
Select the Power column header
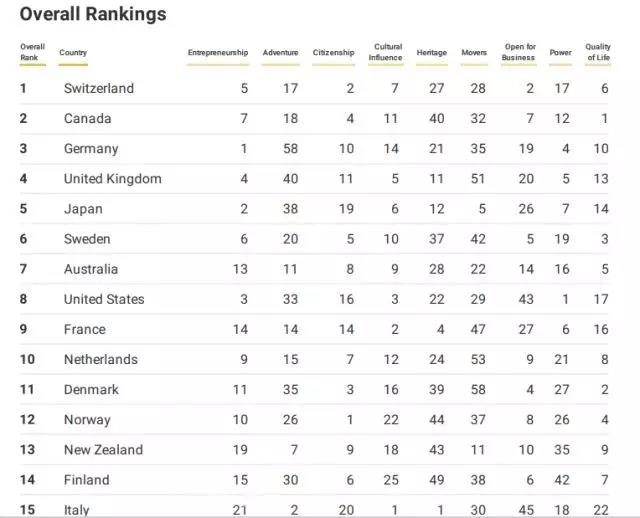pyautogui.click(x=561, y=53)
